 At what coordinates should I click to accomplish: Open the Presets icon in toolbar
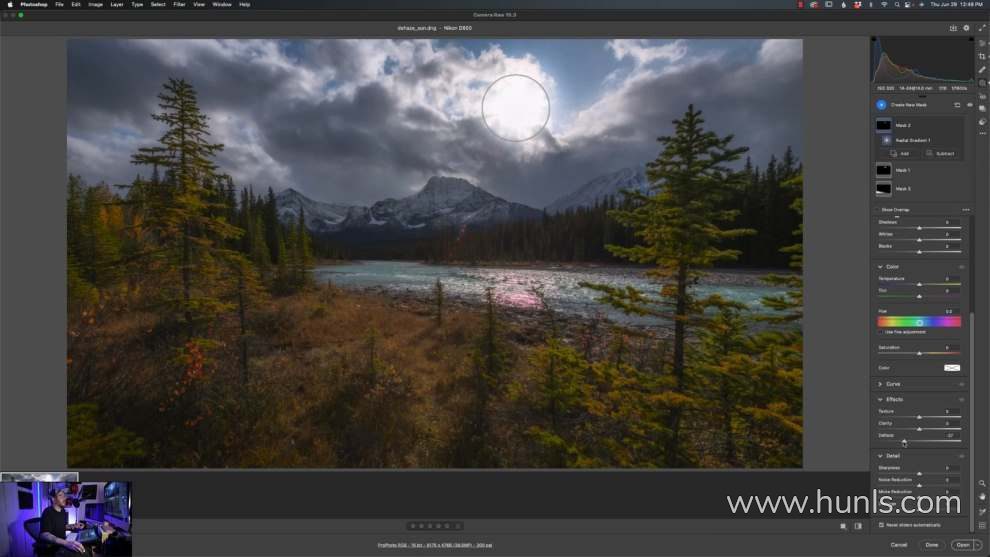click(x=982, y=122)
